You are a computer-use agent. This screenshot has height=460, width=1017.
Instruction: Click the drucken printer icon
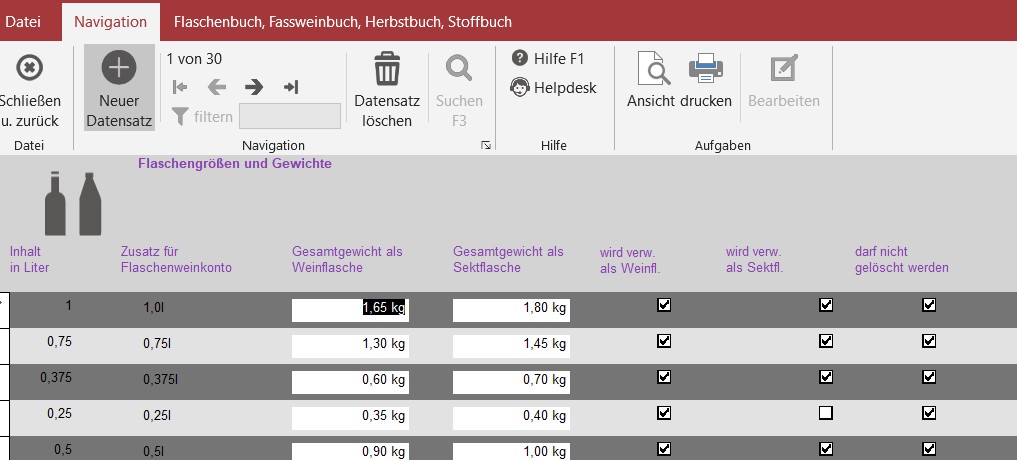pyautogui.click(x=706, y=70)
